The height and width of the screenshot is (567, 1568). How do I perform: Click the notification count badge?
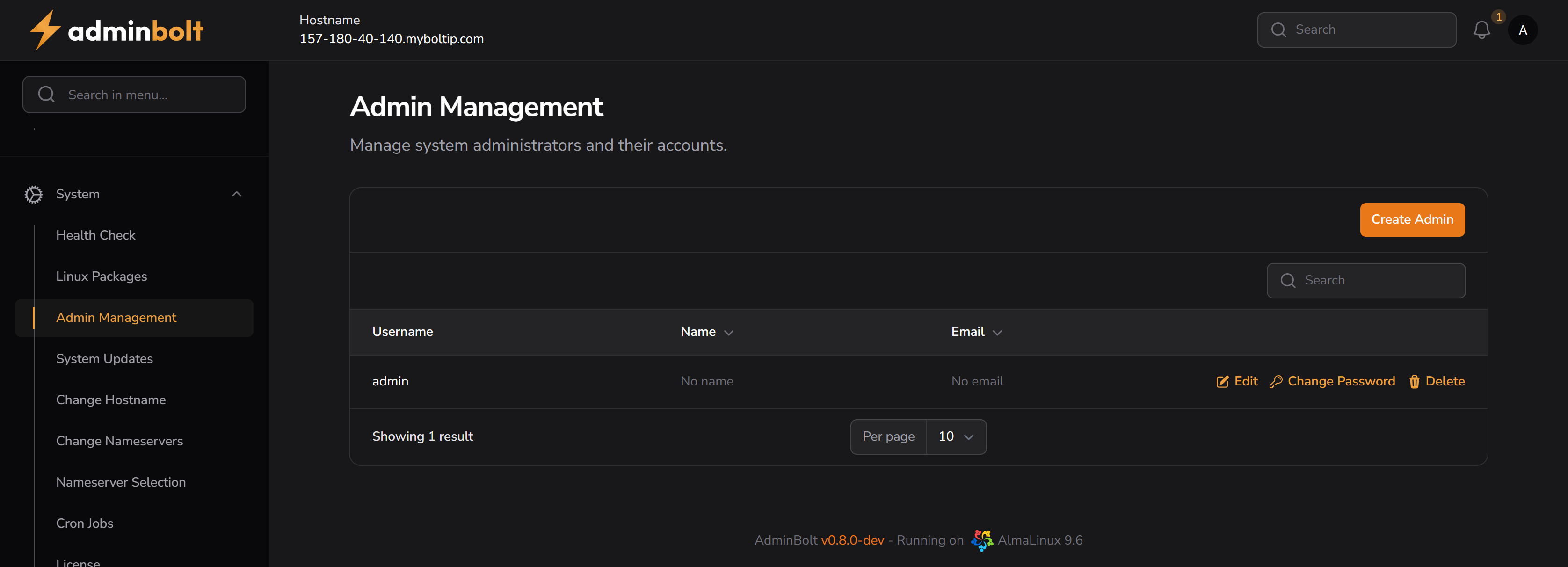click(x=1499, y=17)
